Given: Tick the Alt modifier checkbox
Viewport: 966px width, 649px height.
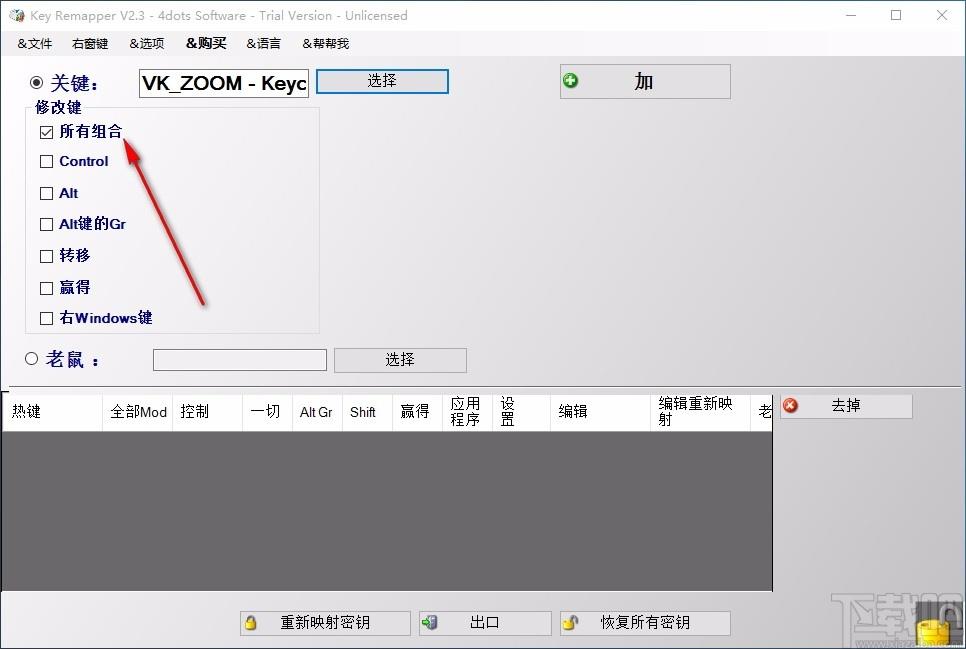Looking at the screenshot, I should pyautogui.click(x=47, y=194).
